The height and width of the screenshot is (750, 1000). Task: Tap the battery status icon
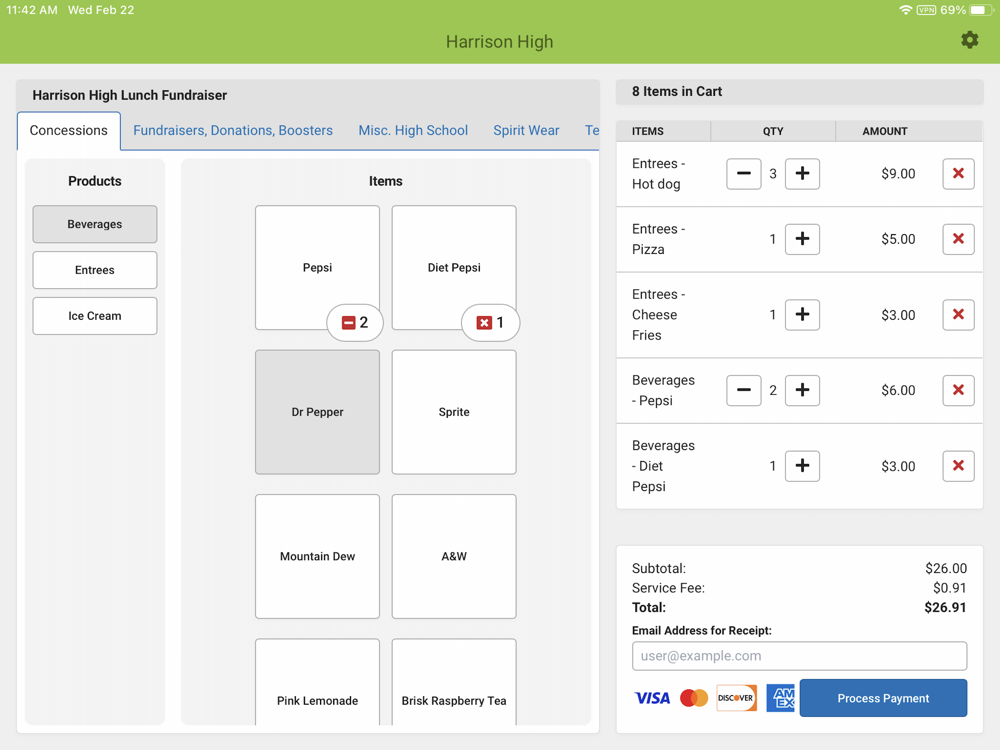[981, 10]
